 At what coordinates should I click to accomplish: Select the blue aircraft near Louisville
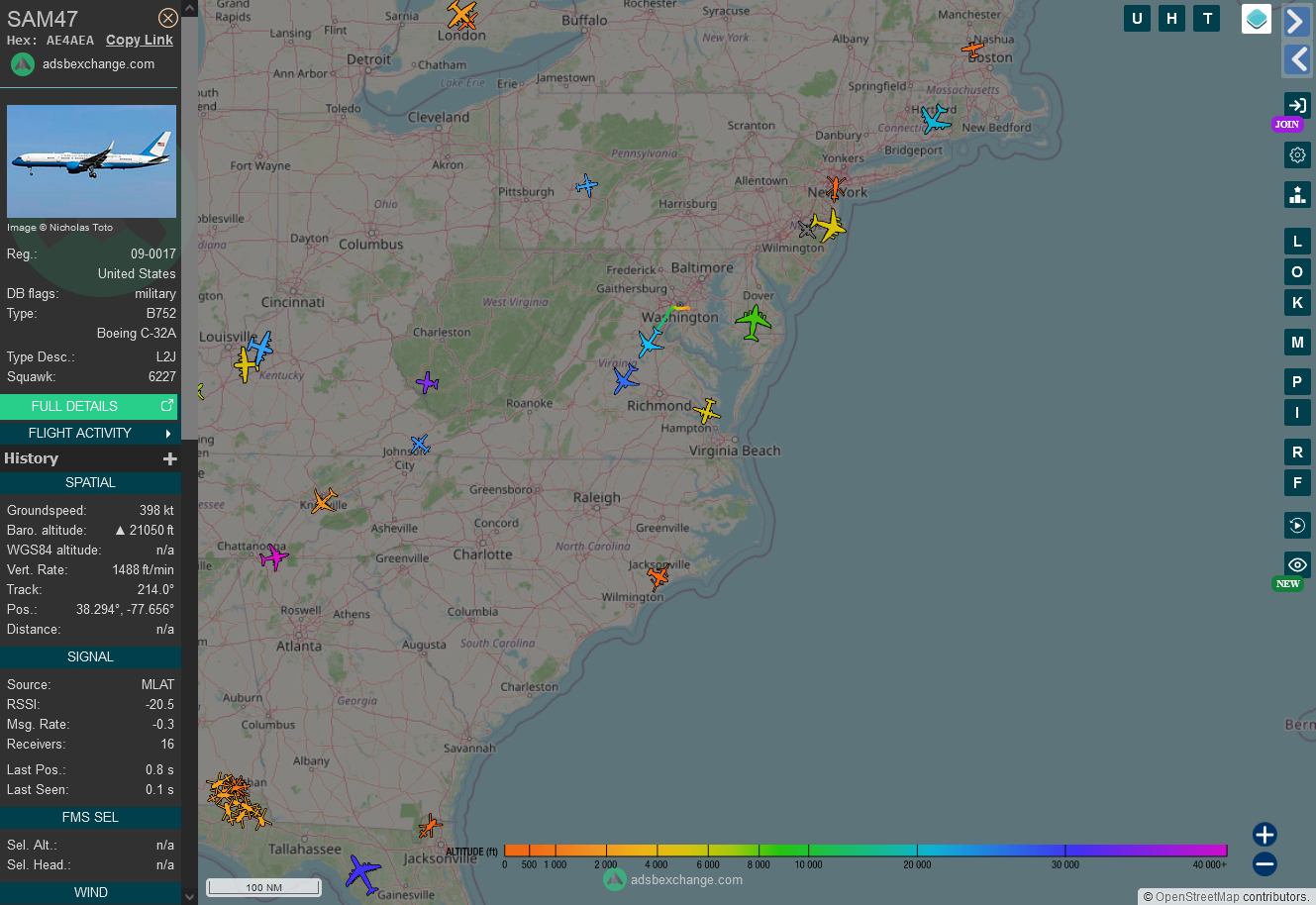coord(259,347)
